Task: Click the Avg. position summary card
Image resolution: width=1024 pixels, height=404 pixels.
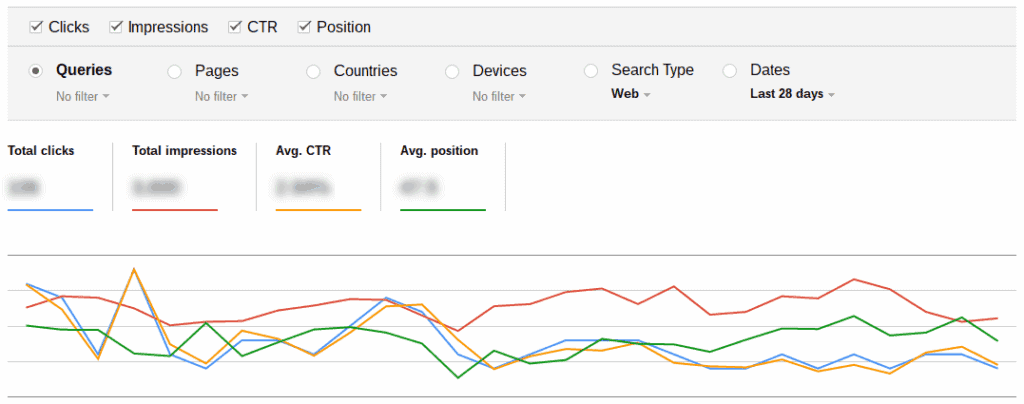Action: tap(442, 177)
